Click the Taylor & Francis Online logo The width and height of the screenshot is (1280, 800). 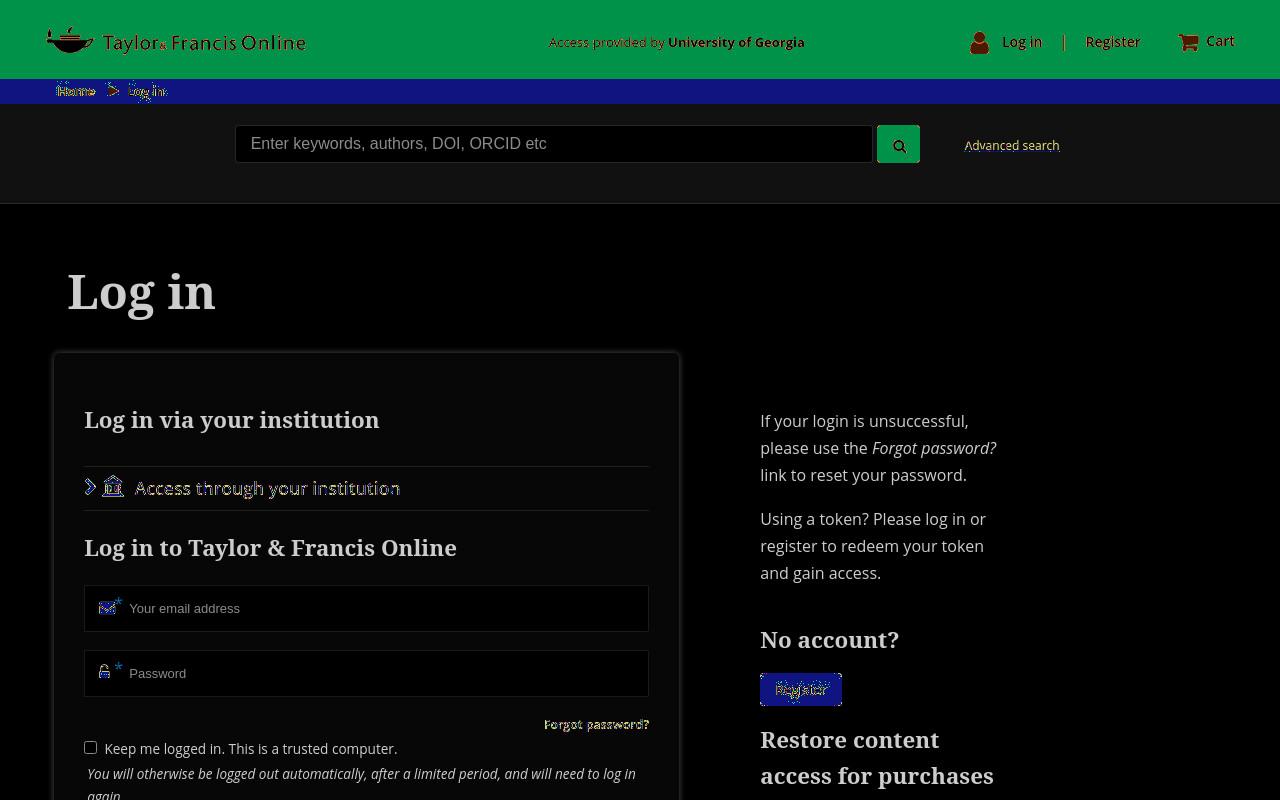176,42
